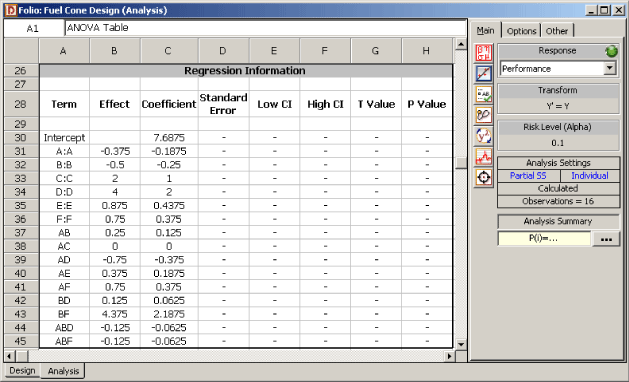Click the BF effect value 4.375

(x=115, y=314)
